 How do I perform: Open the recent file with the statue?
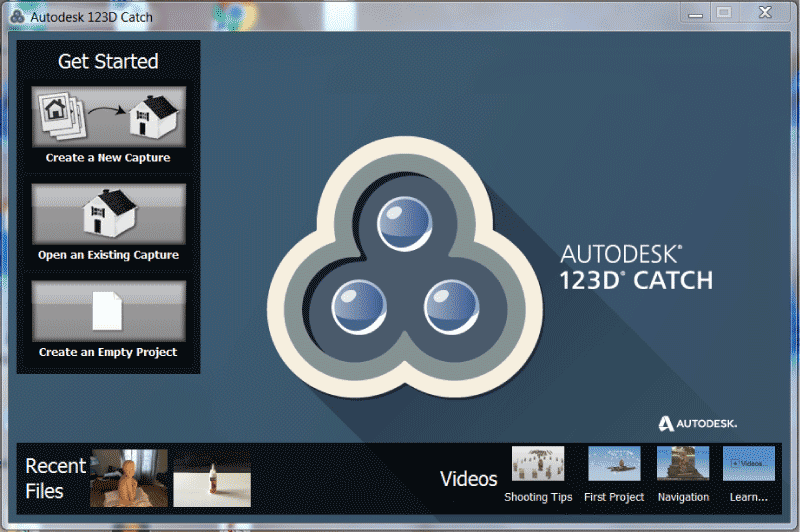(x=129, y=478)
